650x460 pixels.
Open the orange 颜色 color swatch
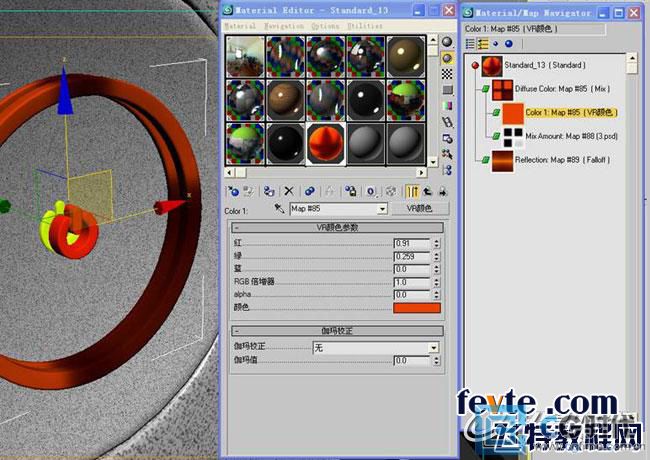click(417, 307)
